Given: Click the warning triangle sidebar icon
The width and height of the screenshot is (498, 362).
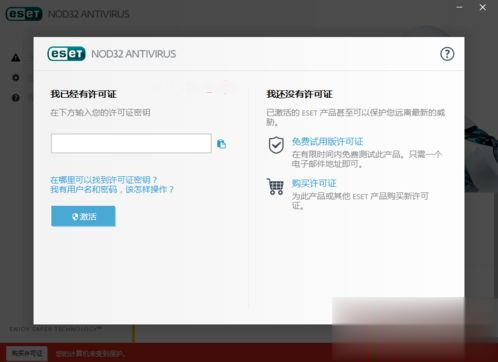Looking at the screenshot, I should click(x=16, y=58).
